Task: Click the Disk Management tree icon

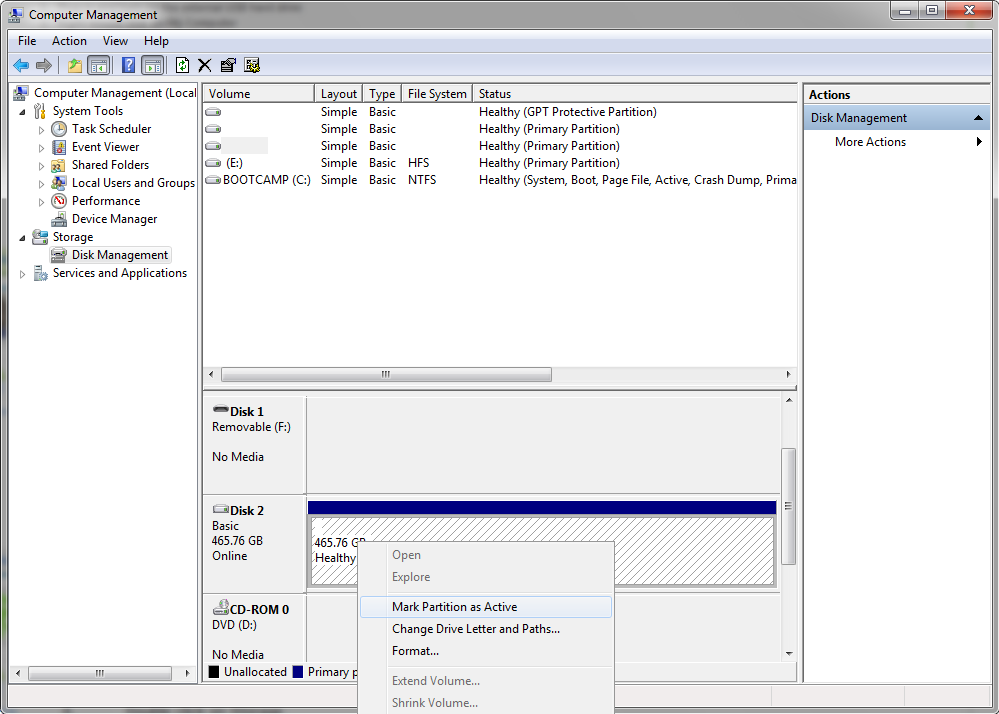Action: pos(59,255)
